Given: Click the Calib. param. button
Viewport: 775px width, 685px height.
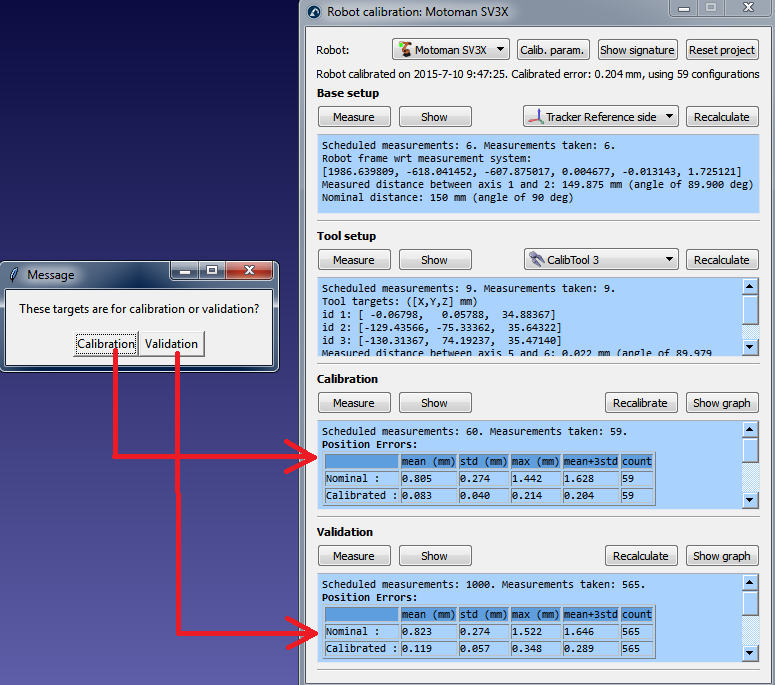Looking at the screenshot, I should pyautogui.click(x=553, y=50).
